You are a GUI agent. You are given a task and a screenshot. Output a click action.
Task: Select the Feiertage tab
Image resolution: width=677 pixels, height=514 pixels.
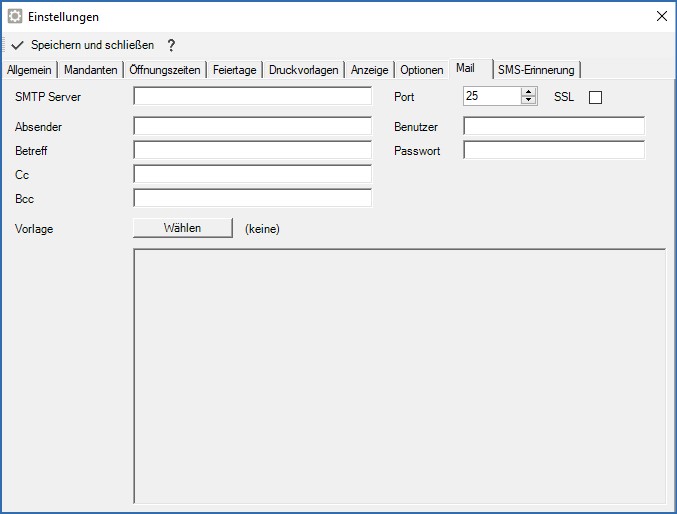(235, 70)
